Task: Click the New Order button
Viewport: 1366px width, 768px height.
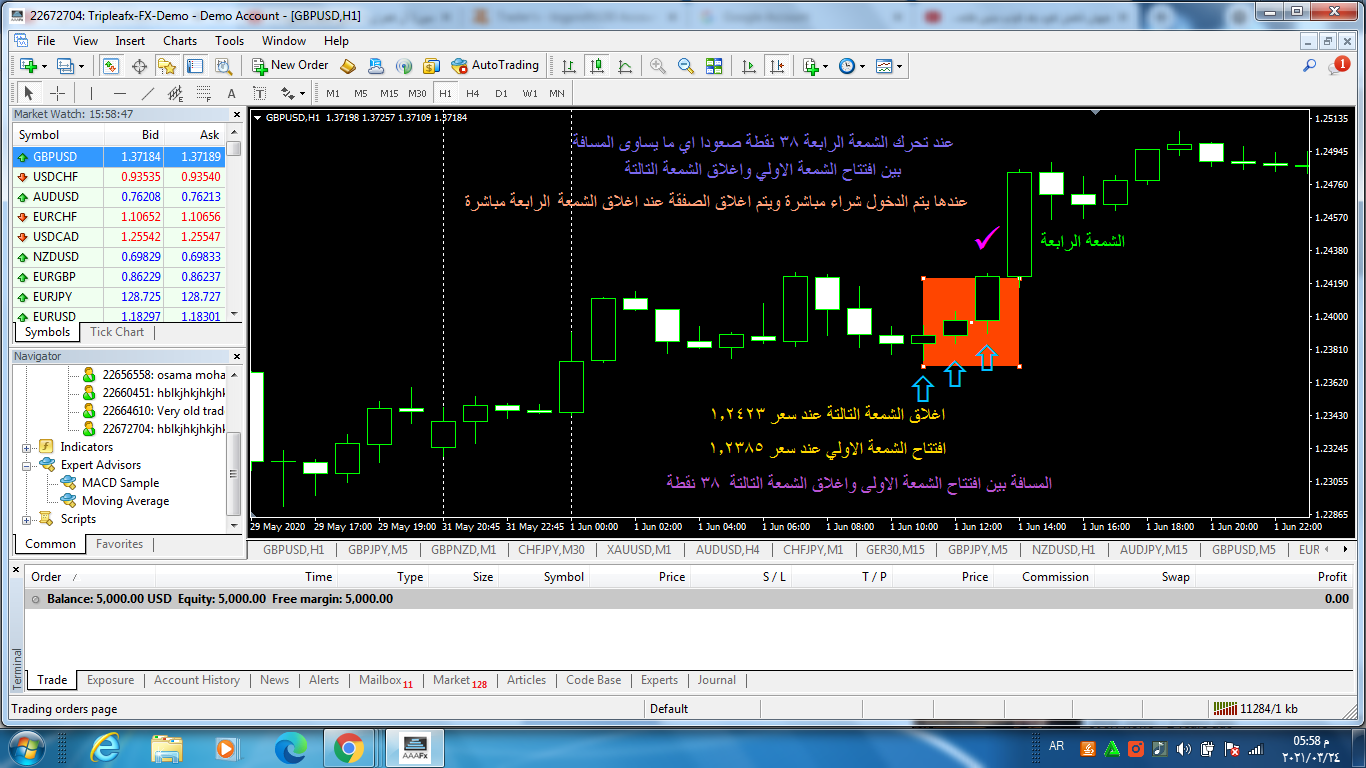Action: pos(289,66)
